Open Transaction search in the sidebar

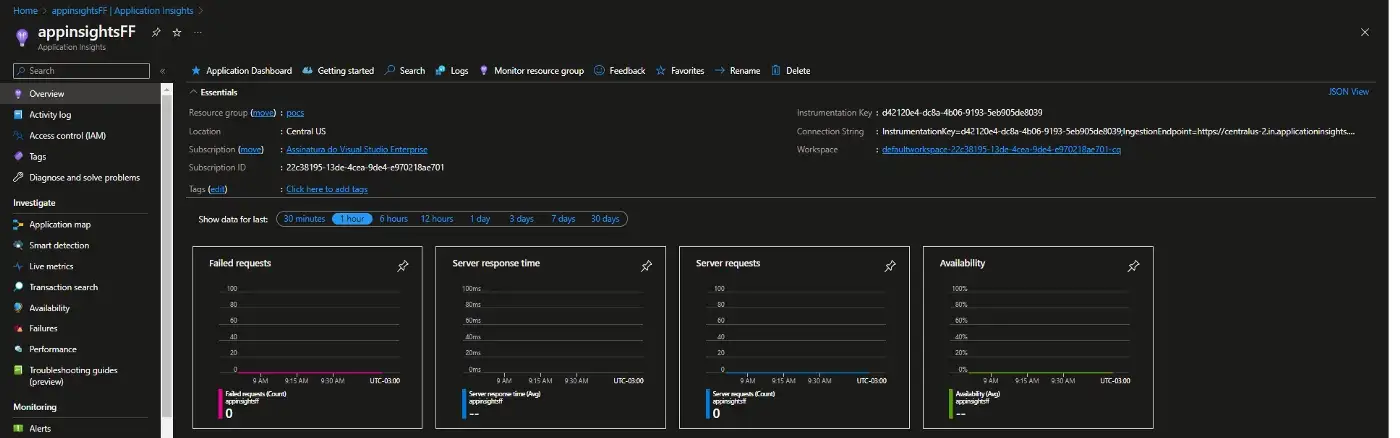pos(80,287)
